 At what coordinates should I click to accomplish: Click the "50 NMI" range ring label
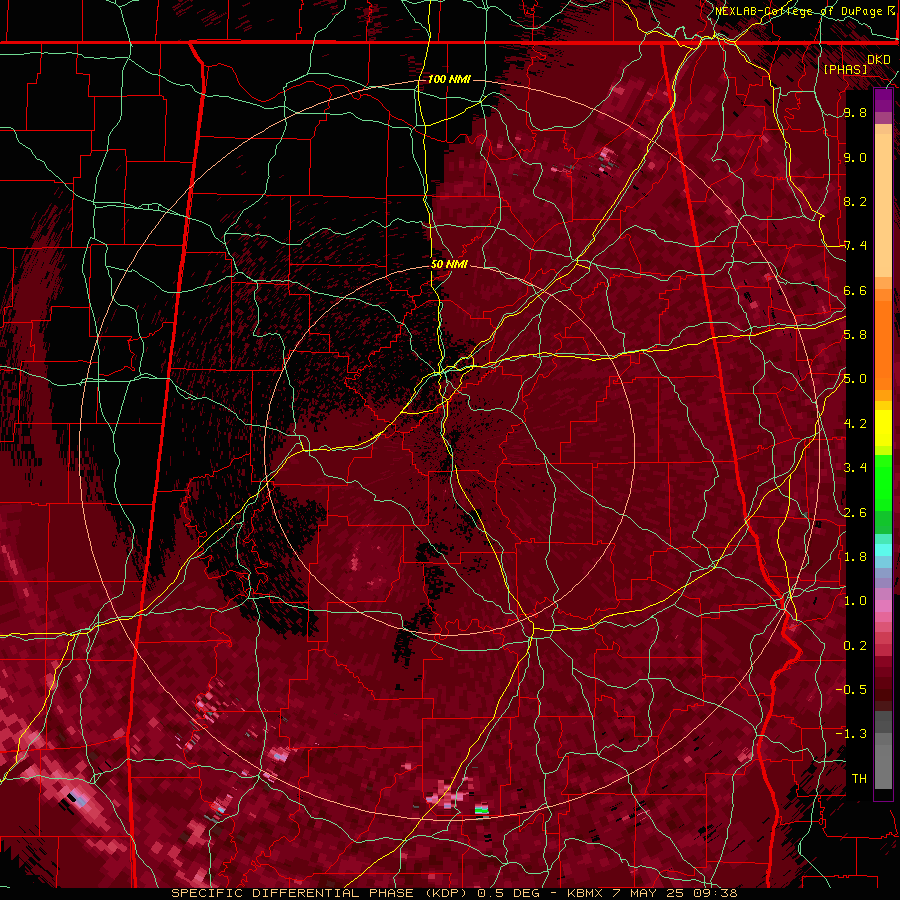(449, 265)
